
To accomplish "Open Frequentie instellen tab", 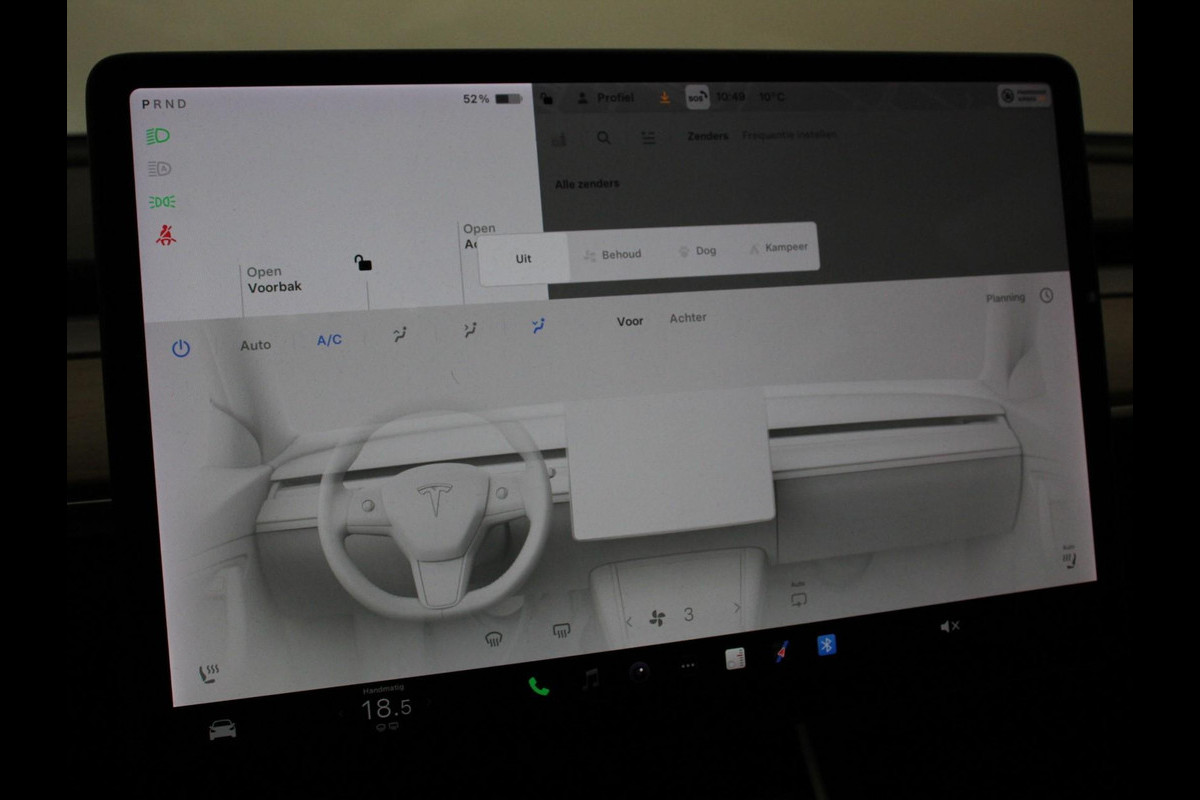I will 790,134.
